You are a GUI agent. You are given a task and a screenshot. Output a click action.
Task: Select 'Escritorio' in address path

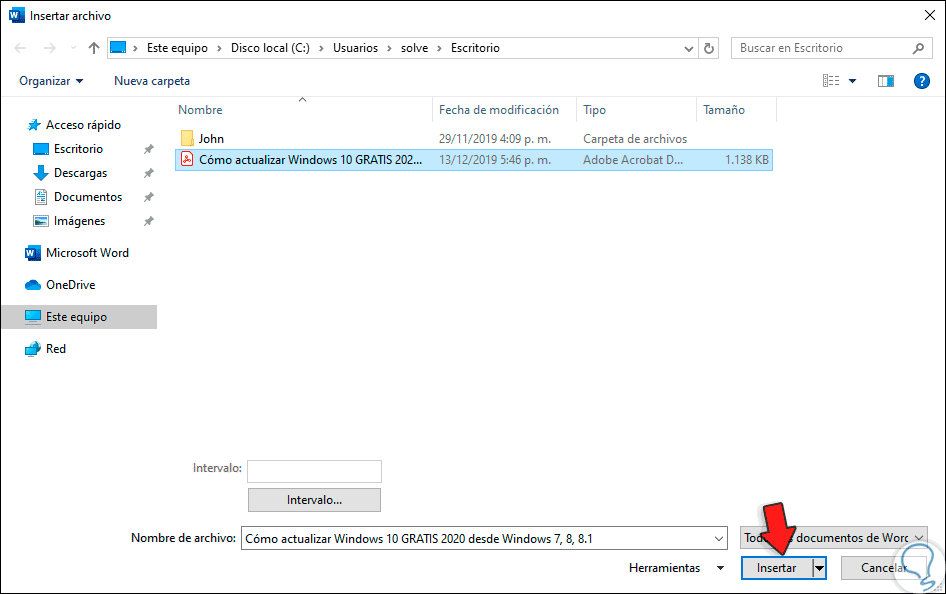coord(475,48)
